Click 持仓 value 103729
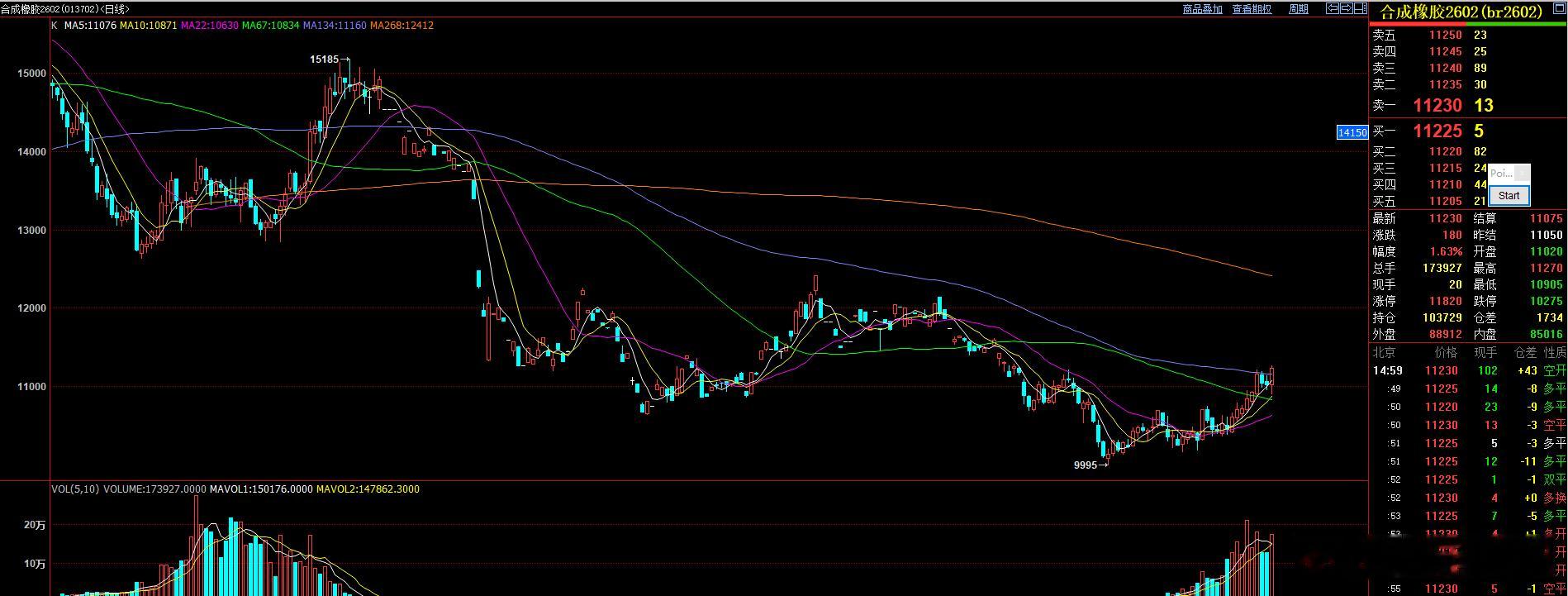Viewport: 1568px width, 596px height. point(1442,318)
